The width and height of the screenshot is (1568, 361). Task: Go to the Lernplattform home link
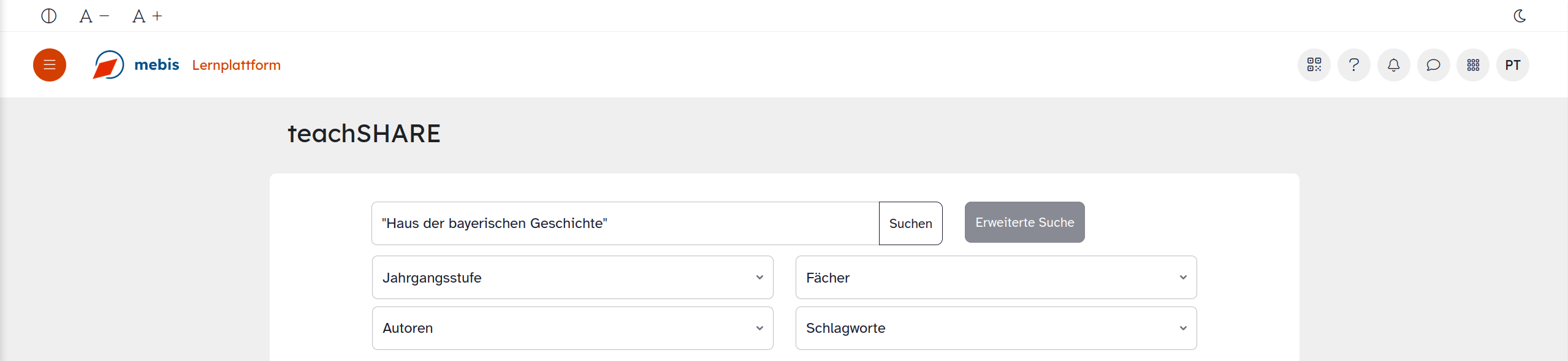tap(236, 65)
